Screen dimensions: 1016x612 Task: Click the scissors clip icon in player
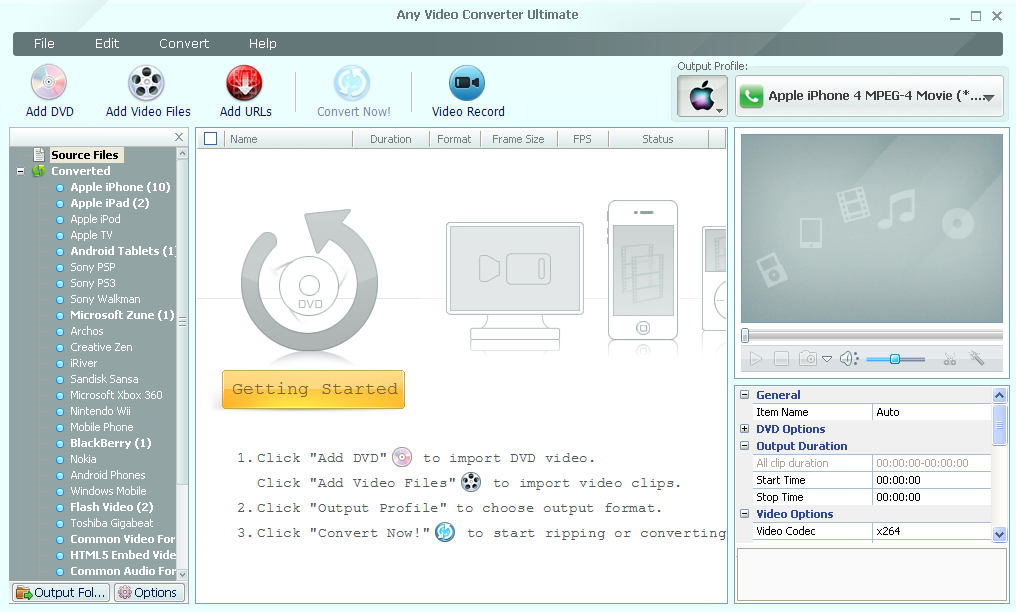950,359
